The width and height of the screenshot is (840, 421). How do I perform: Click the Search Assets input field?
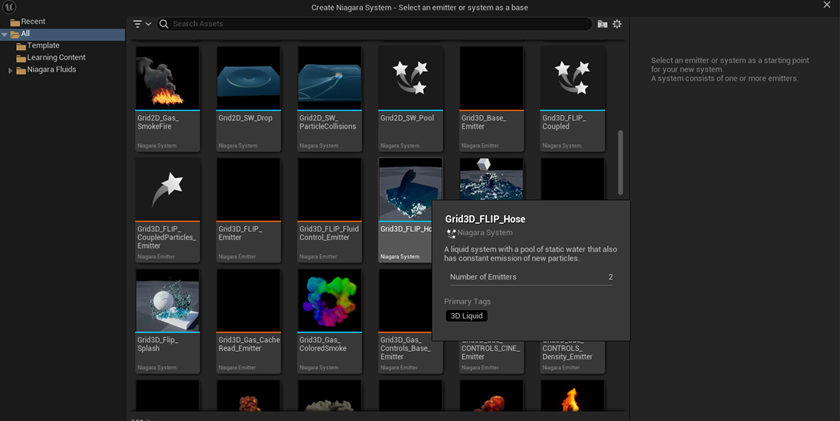pos(380,24)
